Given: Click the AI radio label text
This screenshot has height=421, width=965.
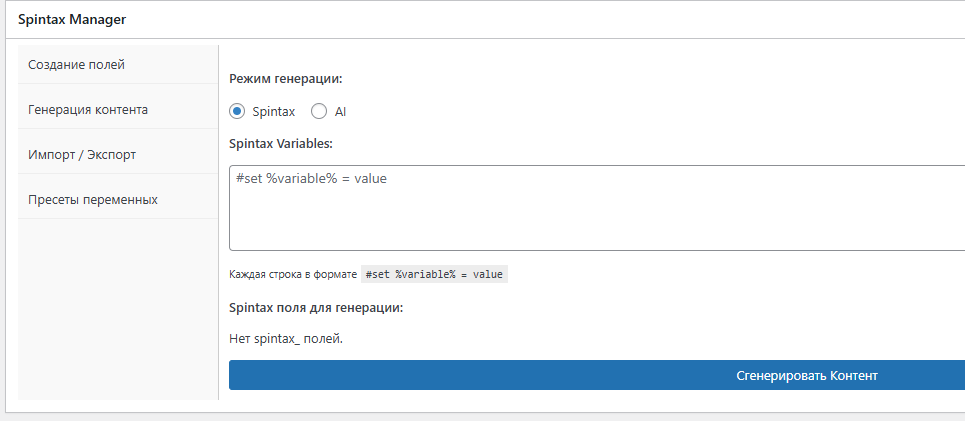Looking at the screenshot, I should tap(340, 112).
